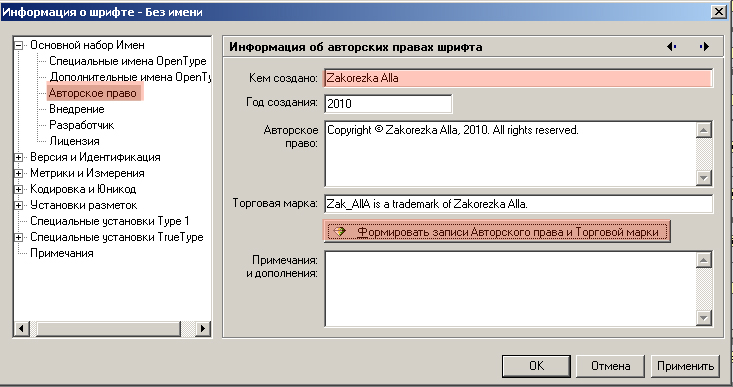
Task: Click the Год создания input field
Action: (x=388, y=104)
